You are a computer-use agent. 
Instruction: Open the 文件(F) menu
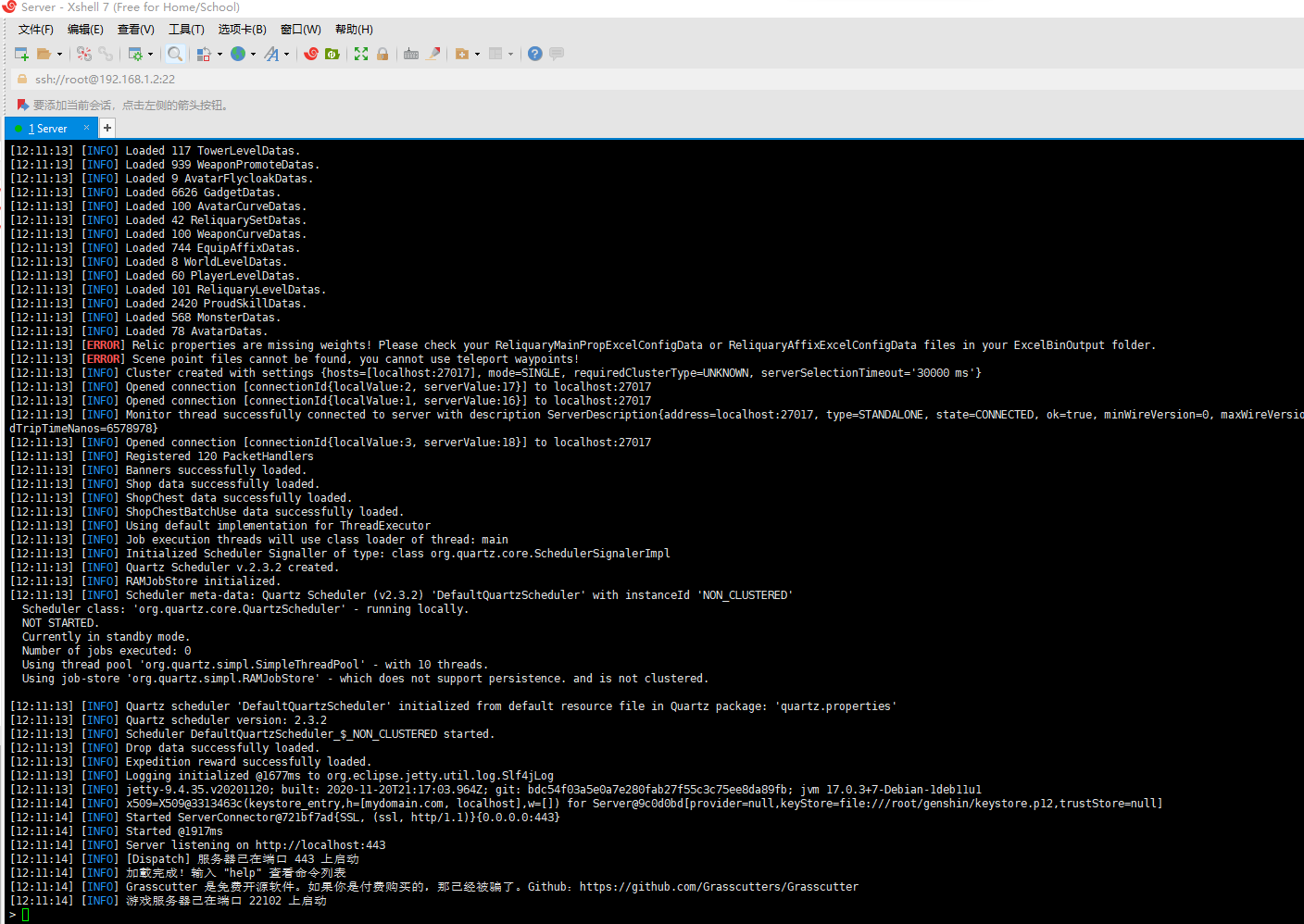35,29
